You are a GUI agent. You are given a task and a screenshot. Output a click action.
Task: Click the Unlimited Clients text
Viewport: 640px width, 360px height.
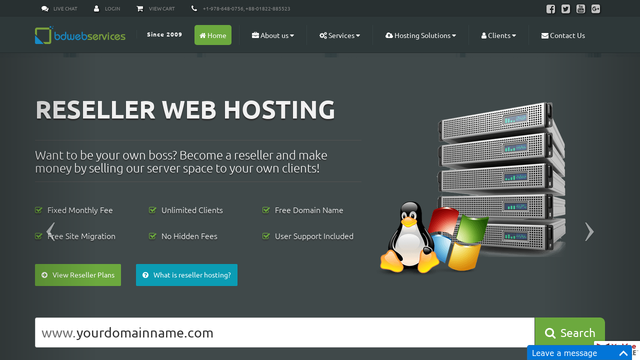tap(192, 210)
